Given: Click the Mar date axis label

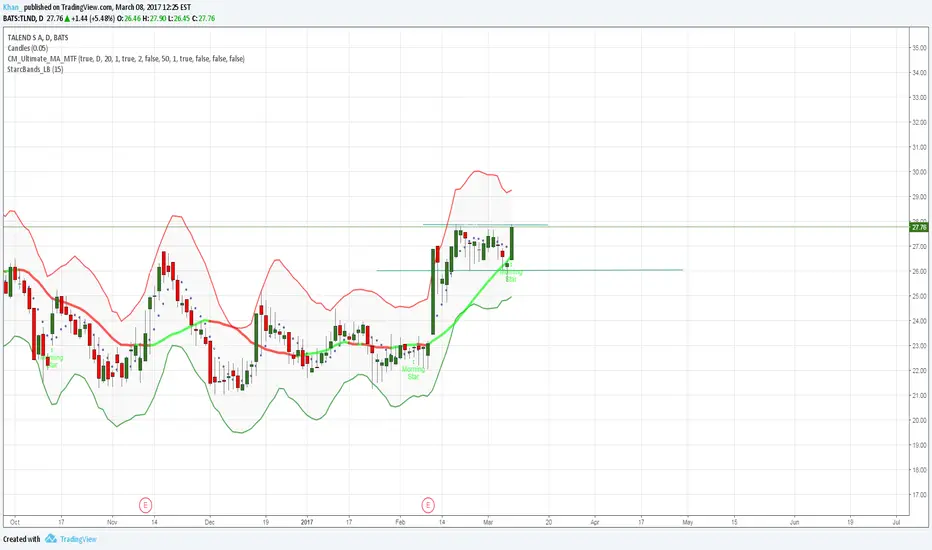Looking at the screenshot, I should click(488, 522).
